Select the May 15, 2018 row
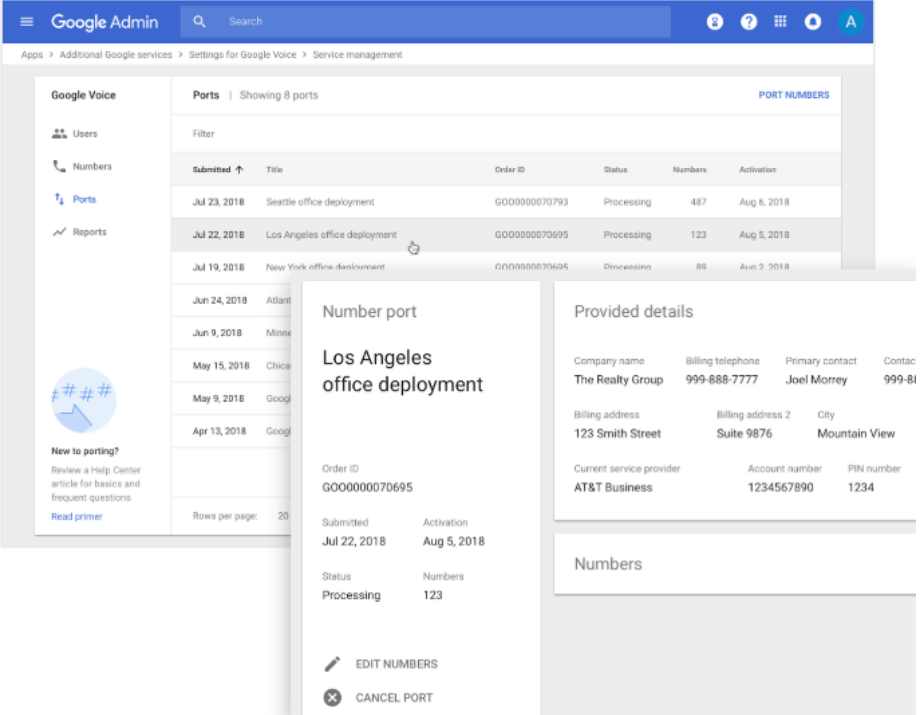 tap(232, 365)
